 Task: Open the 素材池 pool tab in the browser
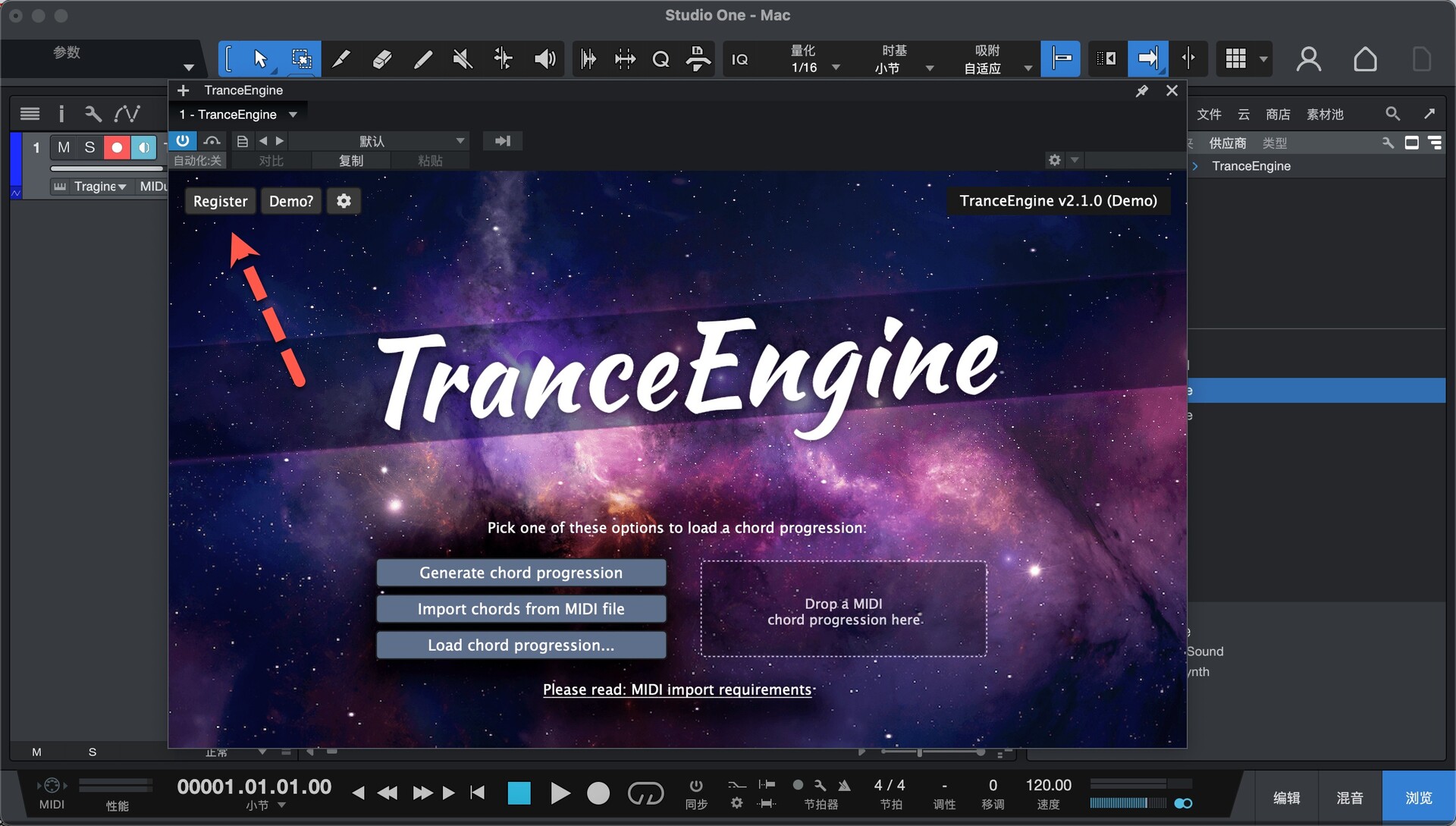coord(1325,114)
